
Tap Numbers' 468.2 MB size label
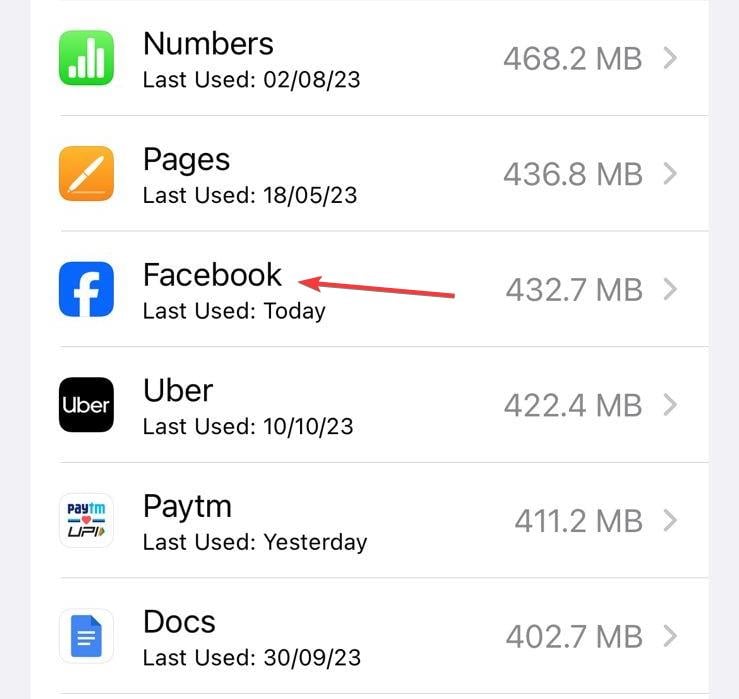pos(573,59)
